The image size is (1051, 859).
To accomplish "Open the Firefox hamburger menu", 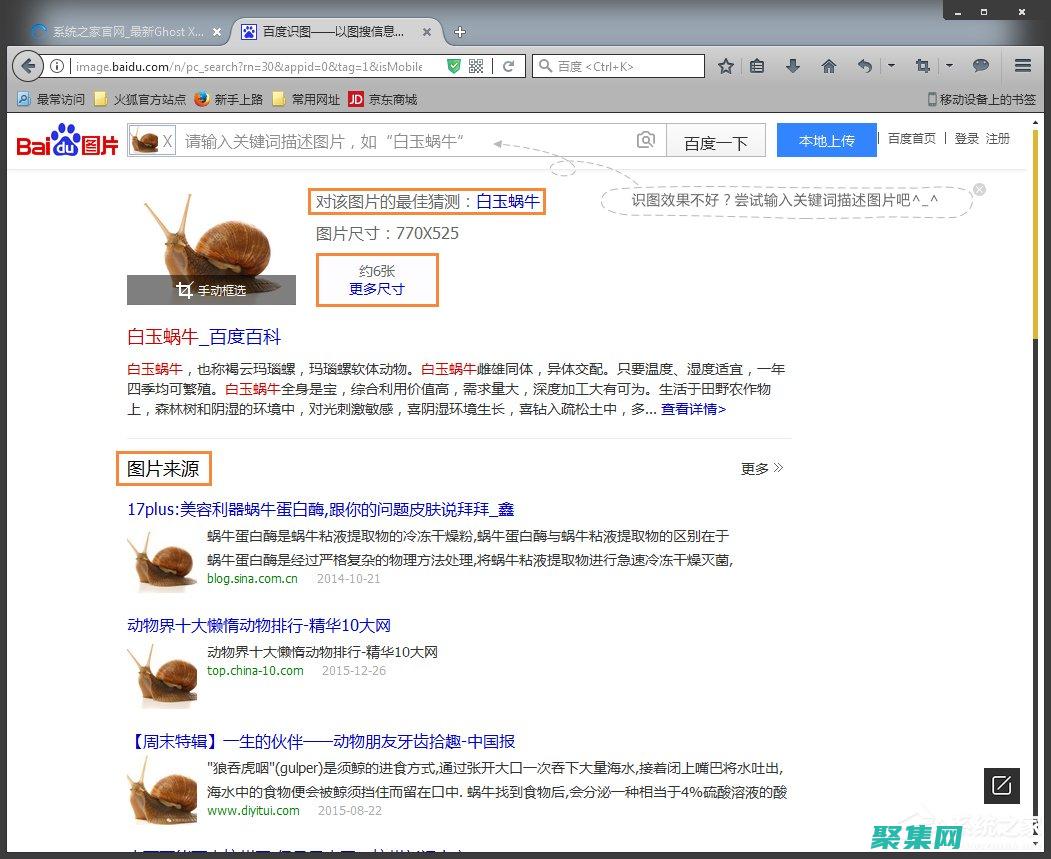I will (1021, 66).
